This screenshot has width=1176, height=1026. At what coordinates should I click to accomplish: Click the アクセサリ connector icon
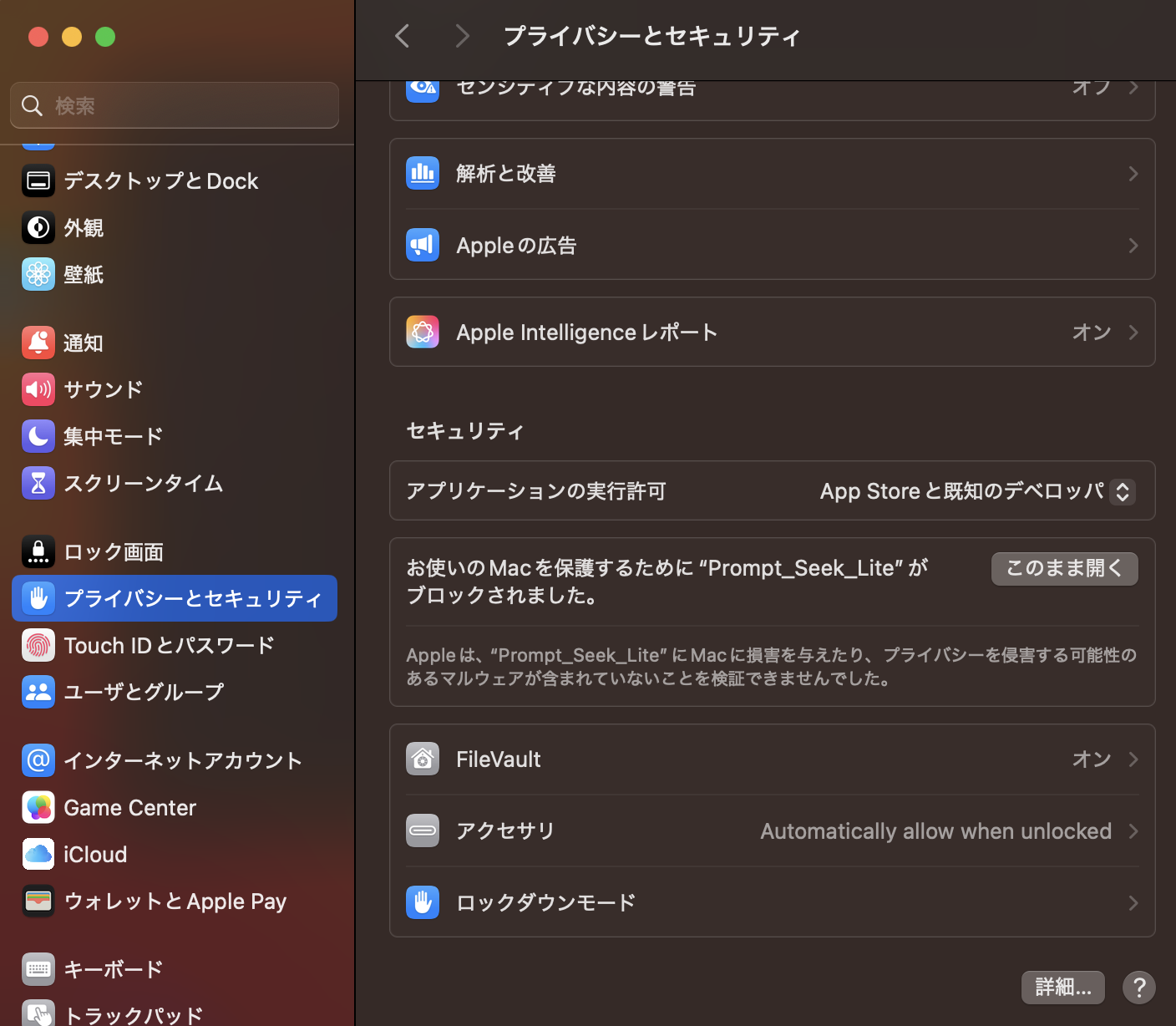coord(423,830)
